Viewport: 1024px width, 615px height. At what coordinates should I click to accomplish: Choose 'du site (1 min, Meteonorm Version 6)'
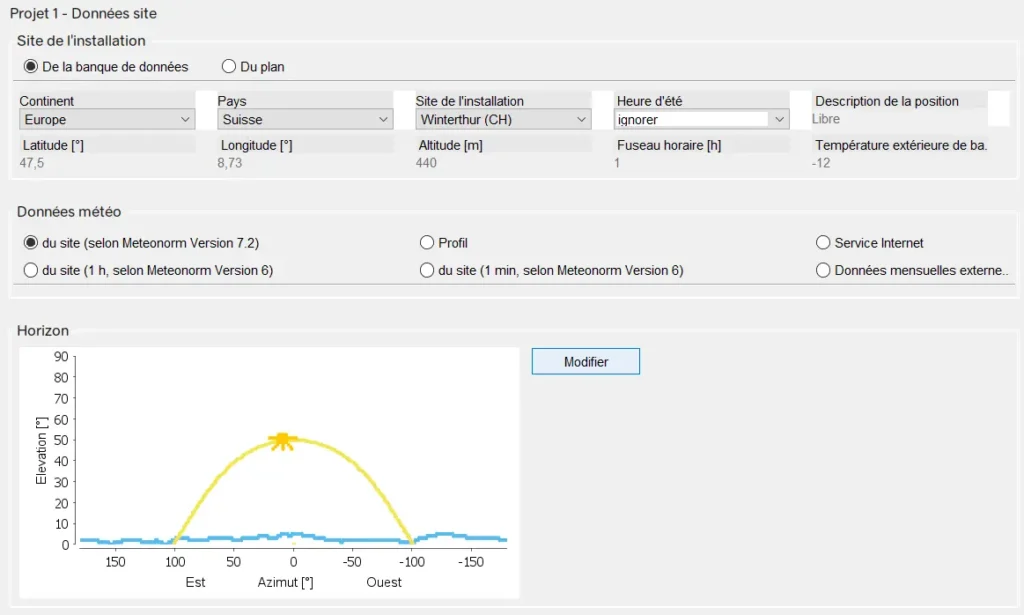(427, 270)
